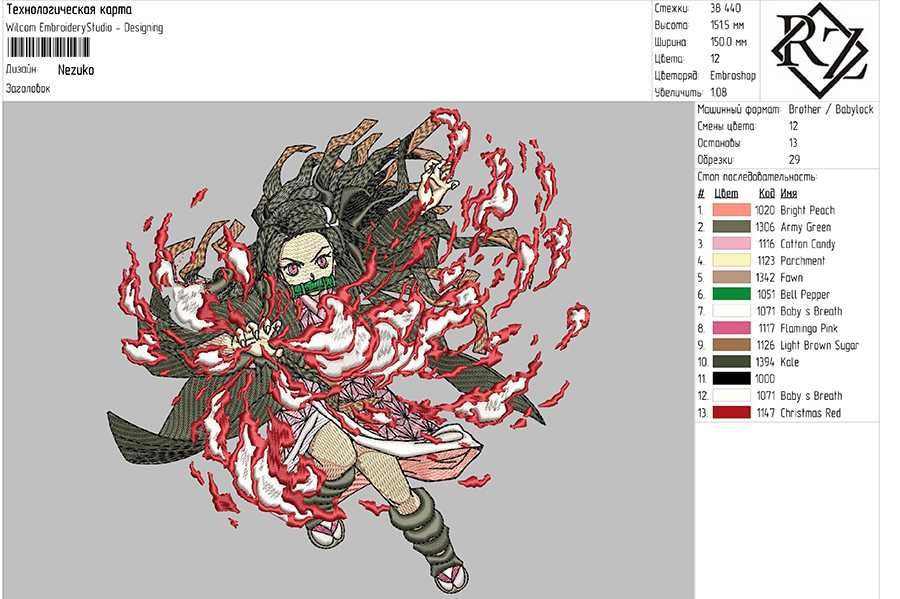Select the row 12 Baby's Breath swatch

click(x=731, y=395)
